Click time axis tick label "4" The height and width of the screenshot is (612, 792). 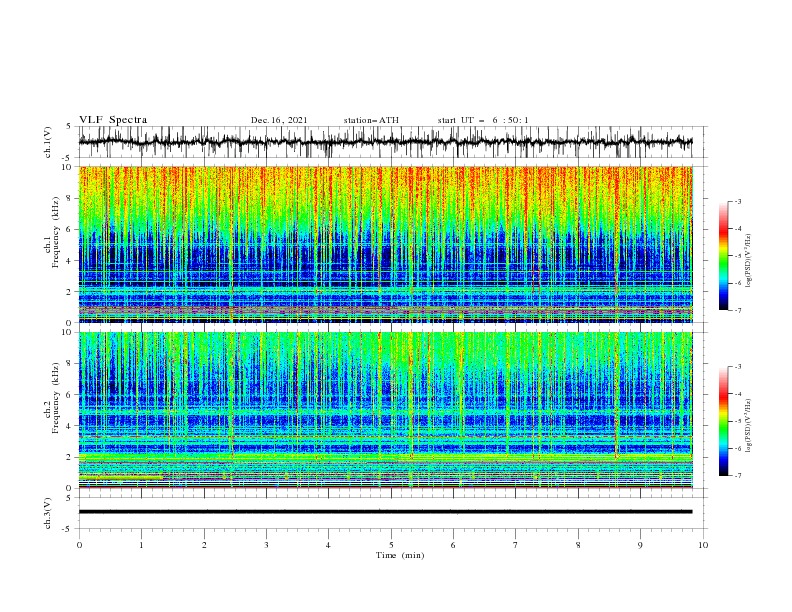coord(328,545)
